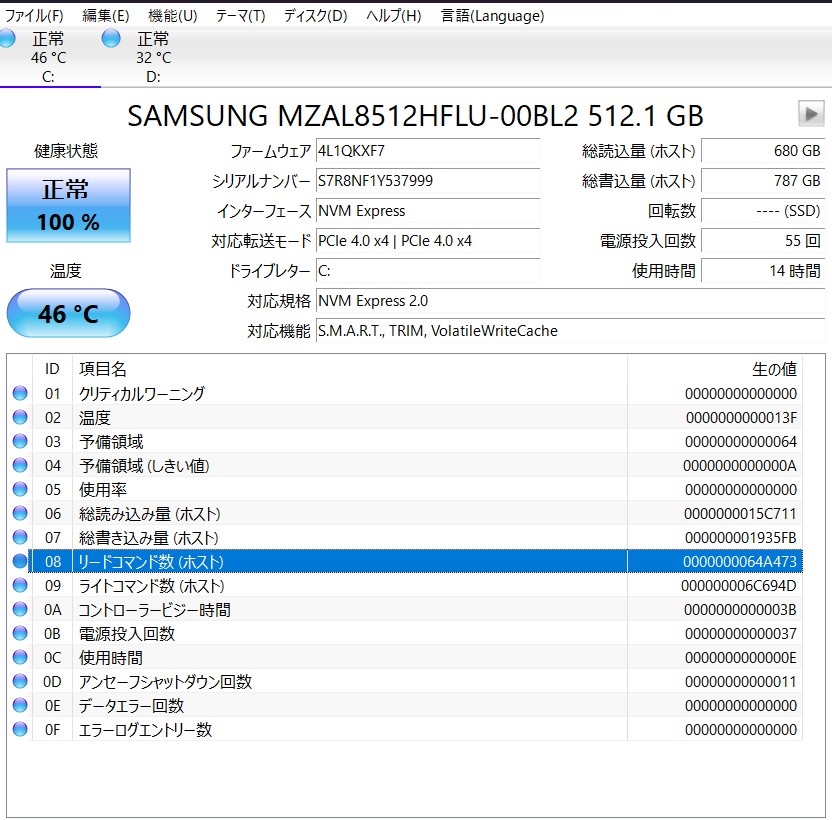Click the next disk arrow button

811,113
